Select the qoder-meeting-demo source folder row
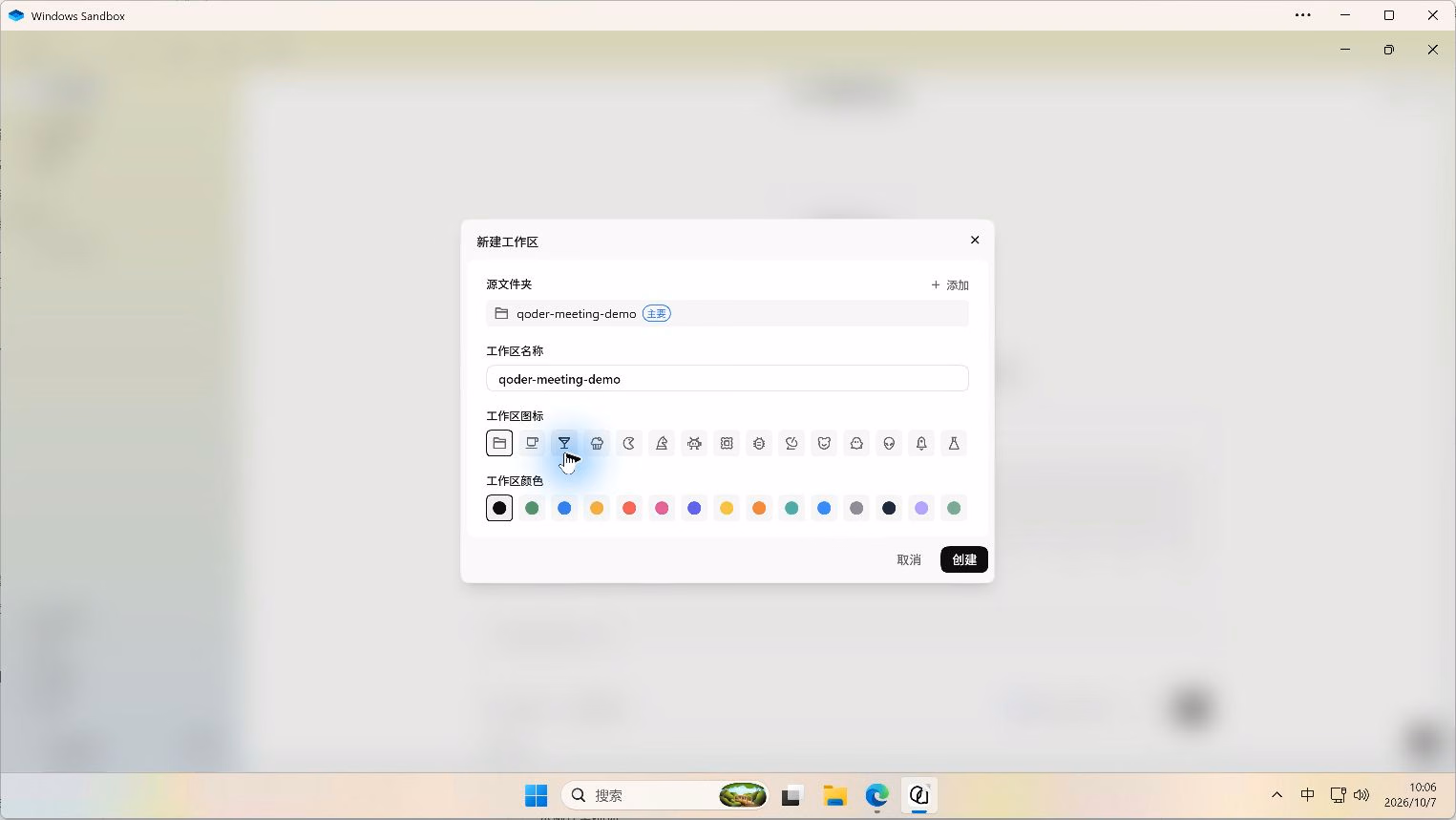The height and width of the screenshot is (820, 1456). pyautogui.click(x=728, y=313)
